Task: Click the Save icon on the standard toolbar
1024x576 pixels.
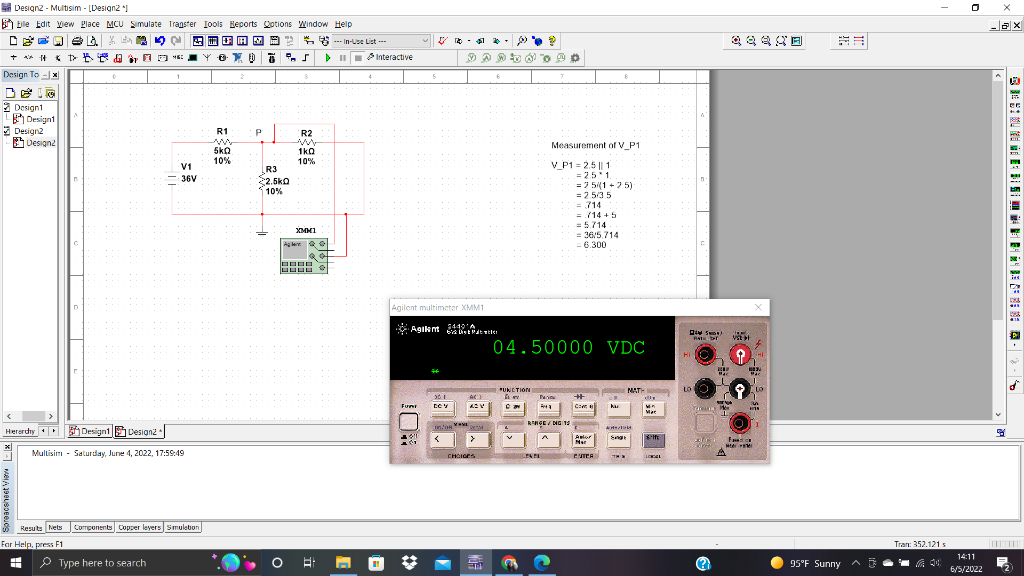Action: pyautogui.click(x=56, y=40)
